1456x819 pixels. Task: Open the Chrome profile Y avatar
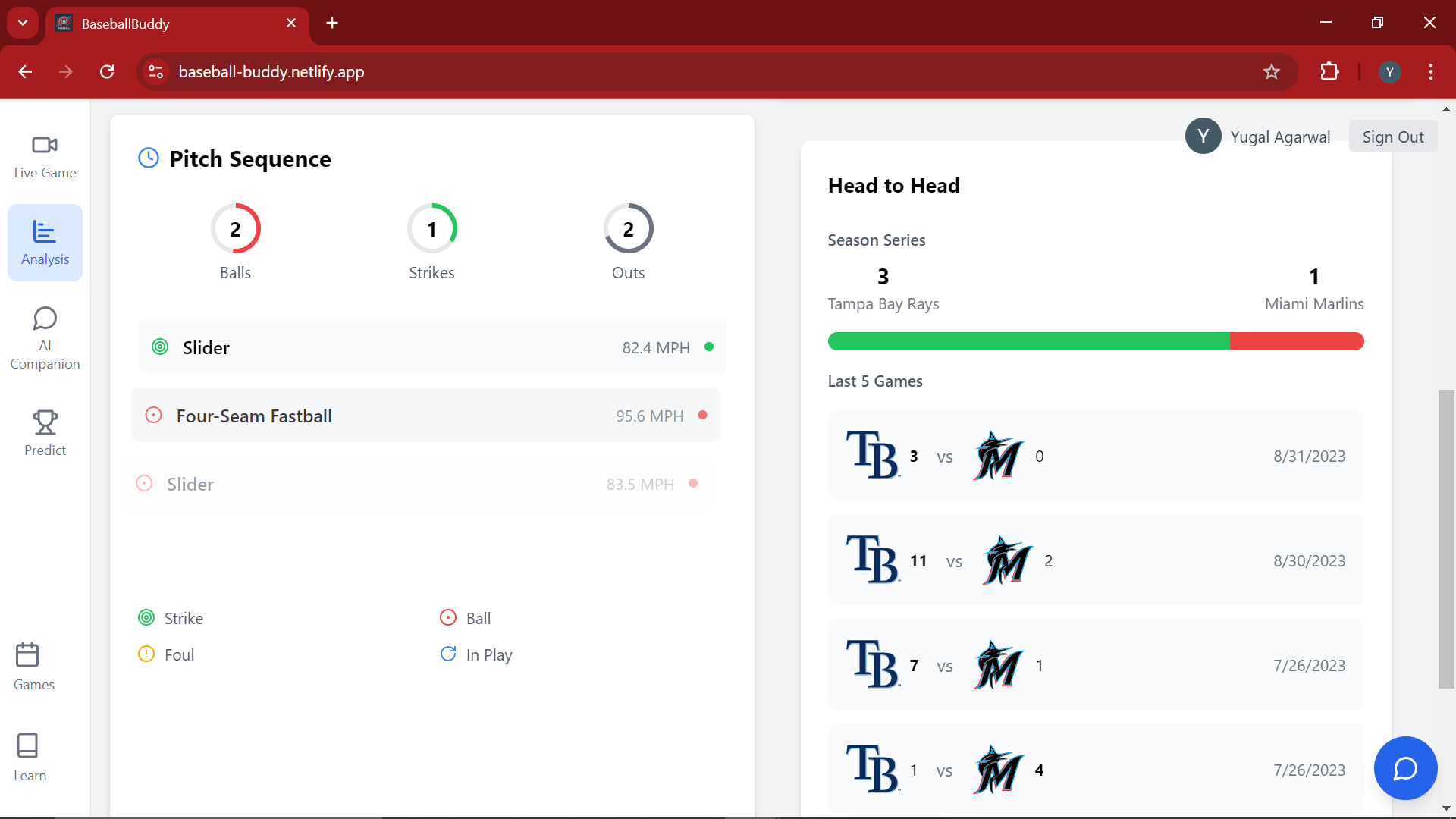pos(1389,72)
